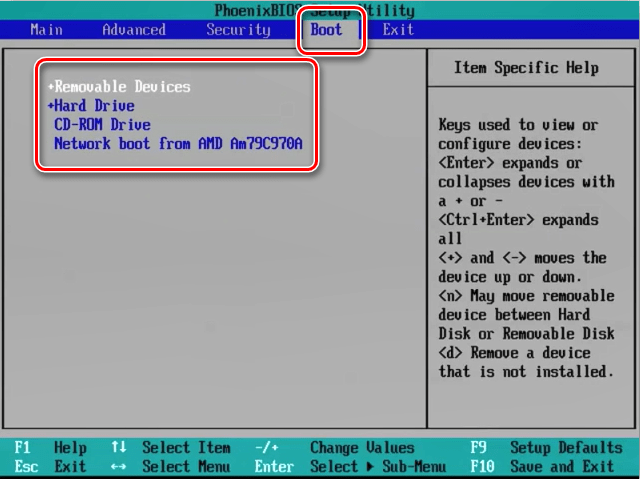Image resolution: width=640 pixels, height=479 pixels.
Task: Select the CD-ROM Drive entry
Action: point(102,124)
